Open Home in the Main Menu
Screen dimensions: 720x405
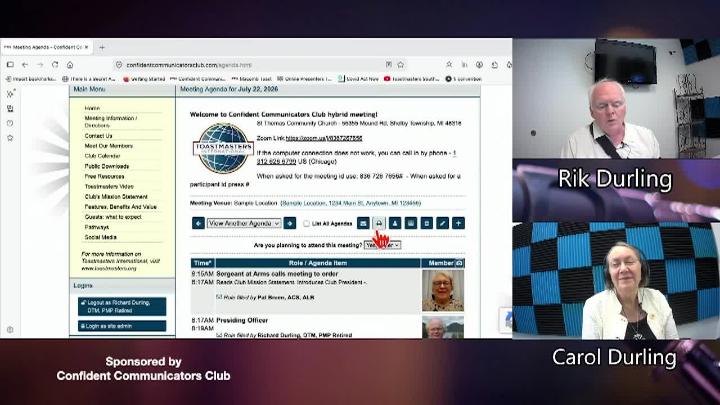tap(92, 108)
